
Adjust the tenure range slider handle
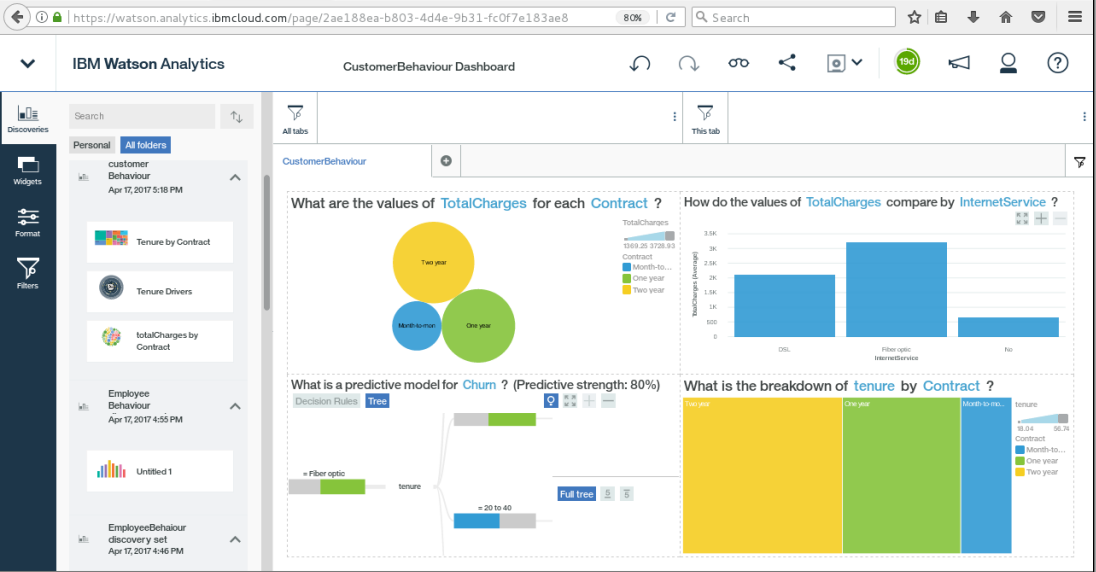click(1062, 418)
